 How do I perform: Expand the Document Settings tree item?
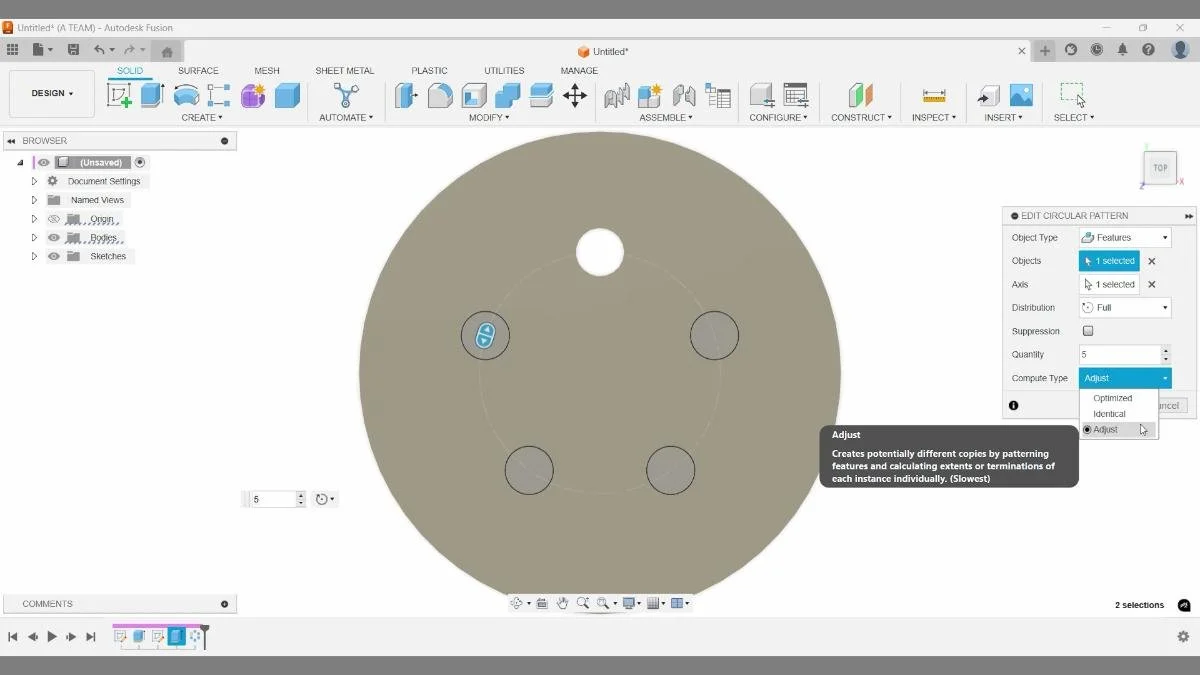click(x=34, y=180)
